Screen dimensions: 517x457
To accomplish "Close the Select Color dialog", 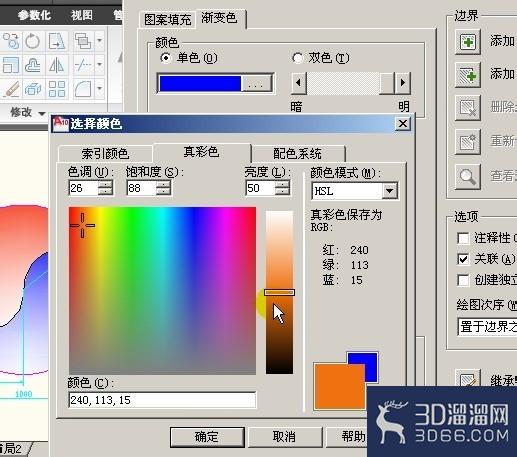I will (x=403, y=124).
